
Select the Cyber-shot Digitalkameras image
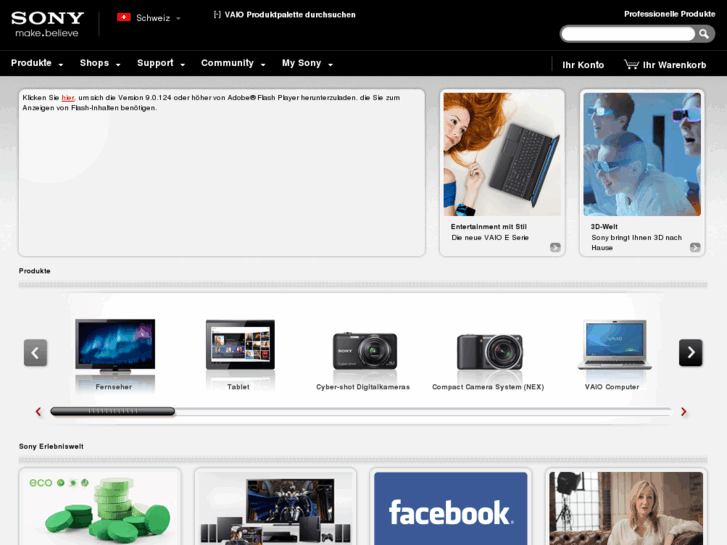click(x=365, y=351)
